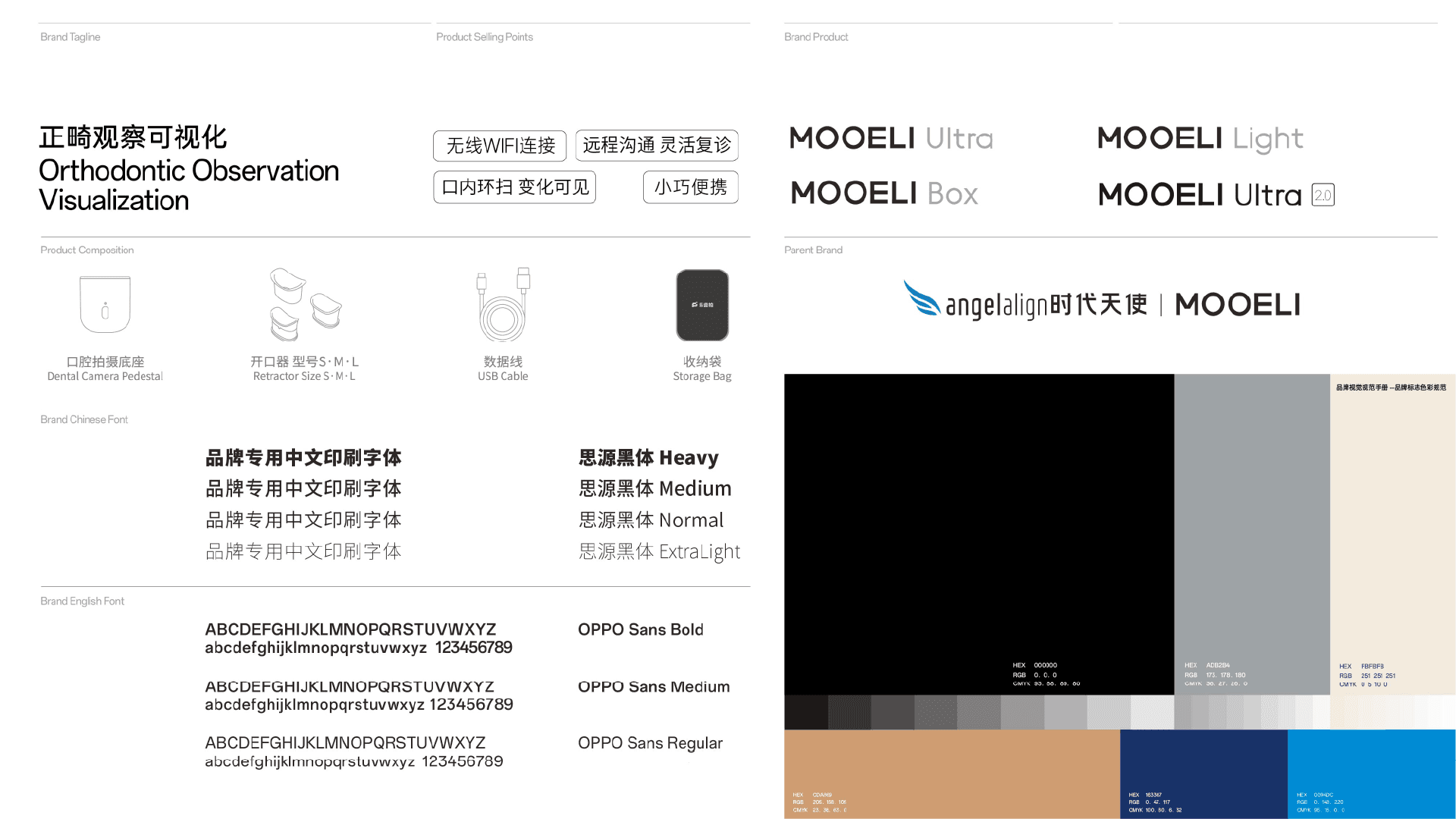Click the 思源黑体 ExtraLight font name
The width and height of the screenshot is (1456, 819).
pyautogui.click(x=660, y=552)
